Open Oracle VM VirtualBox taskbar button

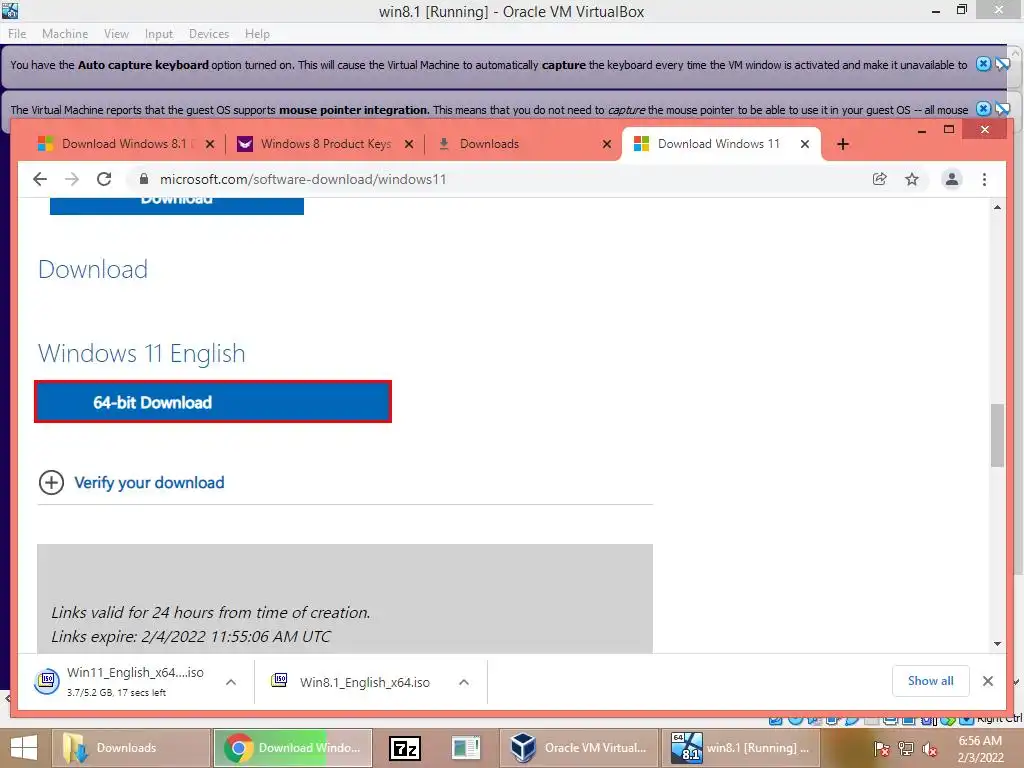coord(580,748)
